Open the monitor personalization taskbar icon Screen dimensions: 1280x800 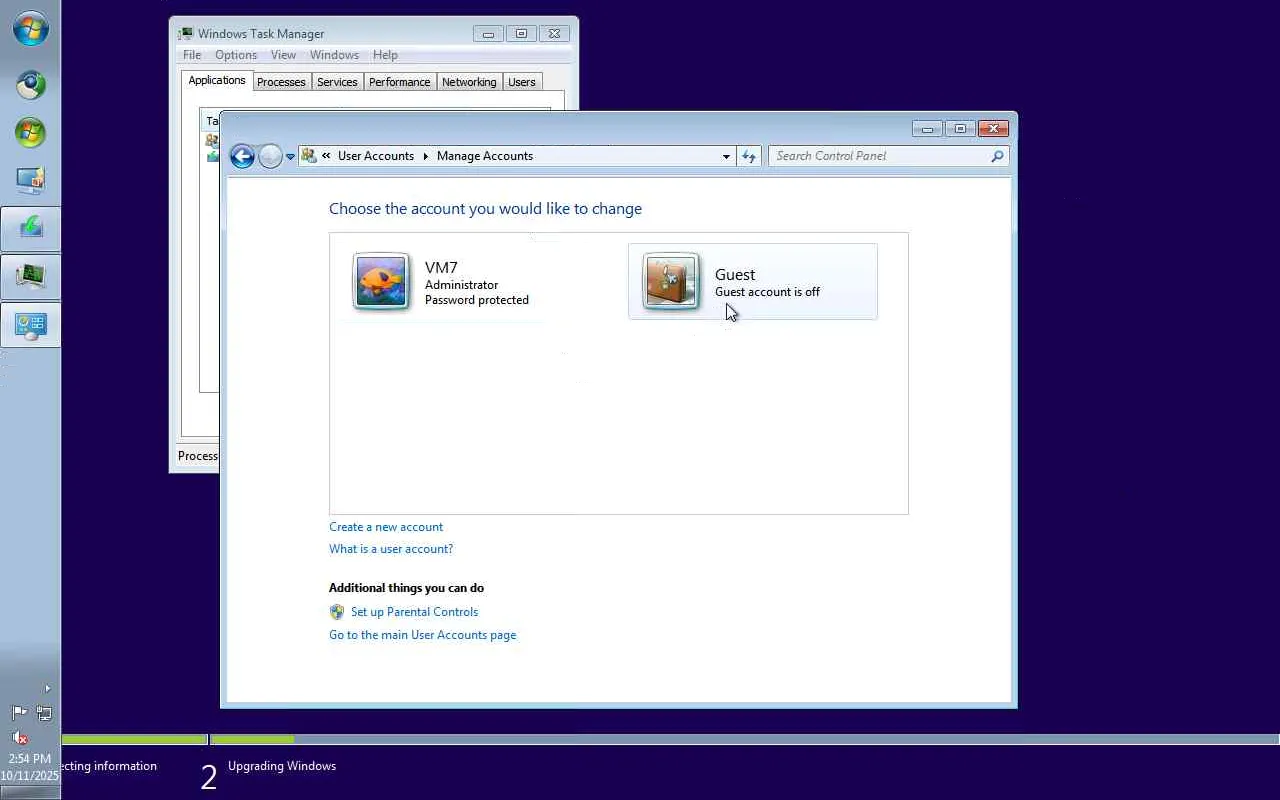(30, 181)
